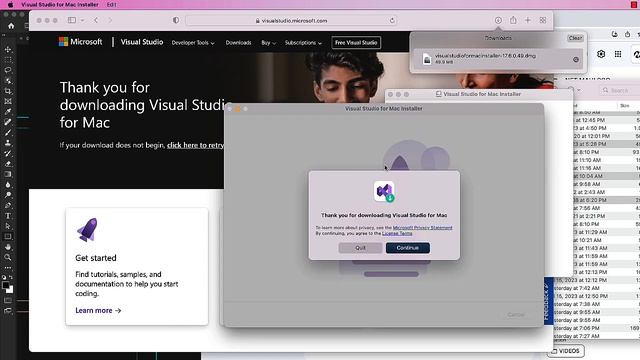The width and height of the screenshot is (640, 360).
Task: Click the Safari share icon
Action: click(x=513, y=20)
